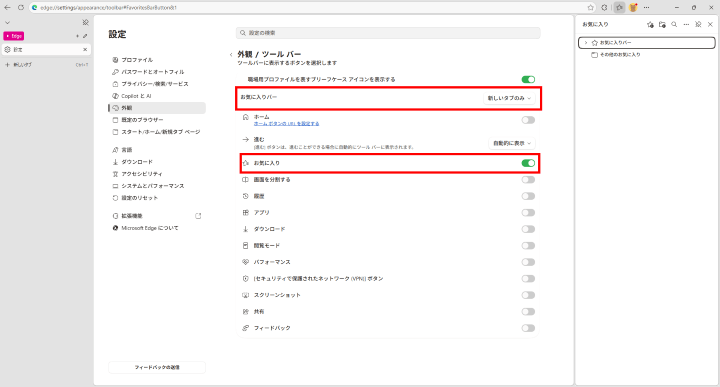Open Copilot と AI settings
This screenshot has height=387, width=720.
157,96
